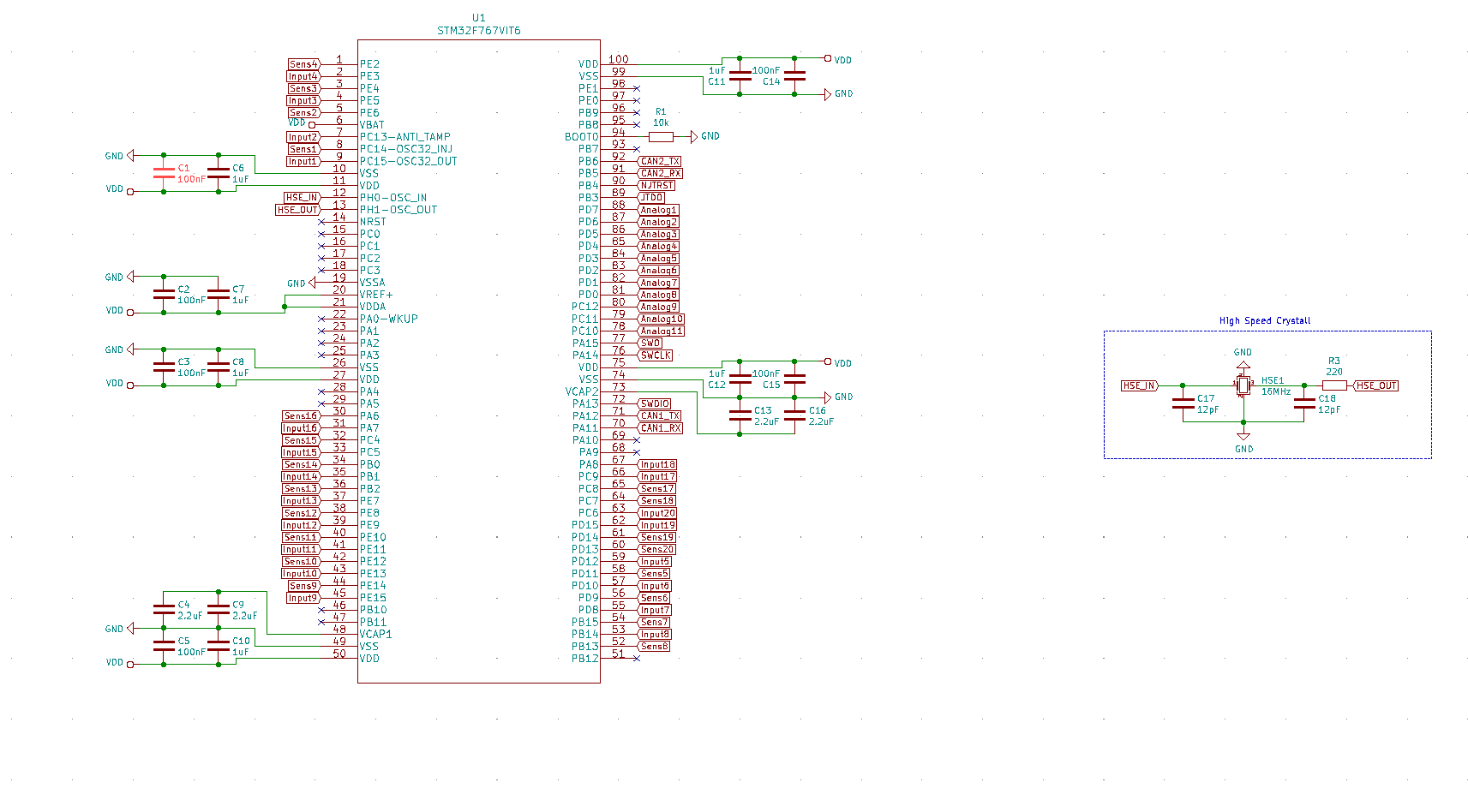
Task: Click capacitor C17 12pF symbol
Action: [1183, 403]
